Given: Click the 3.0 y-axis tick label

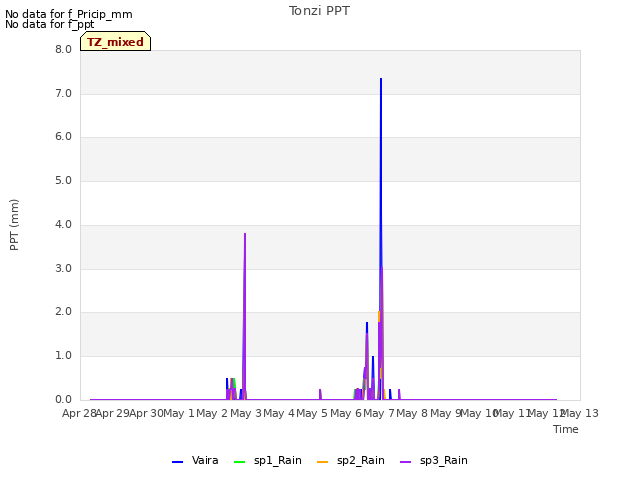Looking at the screenshot, I should (x=63, y=269).
